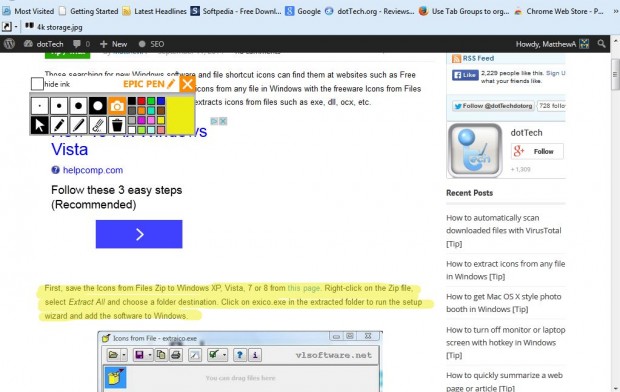Open the dotTech admin bar menu
620x392 pixels.
(43, 44)
